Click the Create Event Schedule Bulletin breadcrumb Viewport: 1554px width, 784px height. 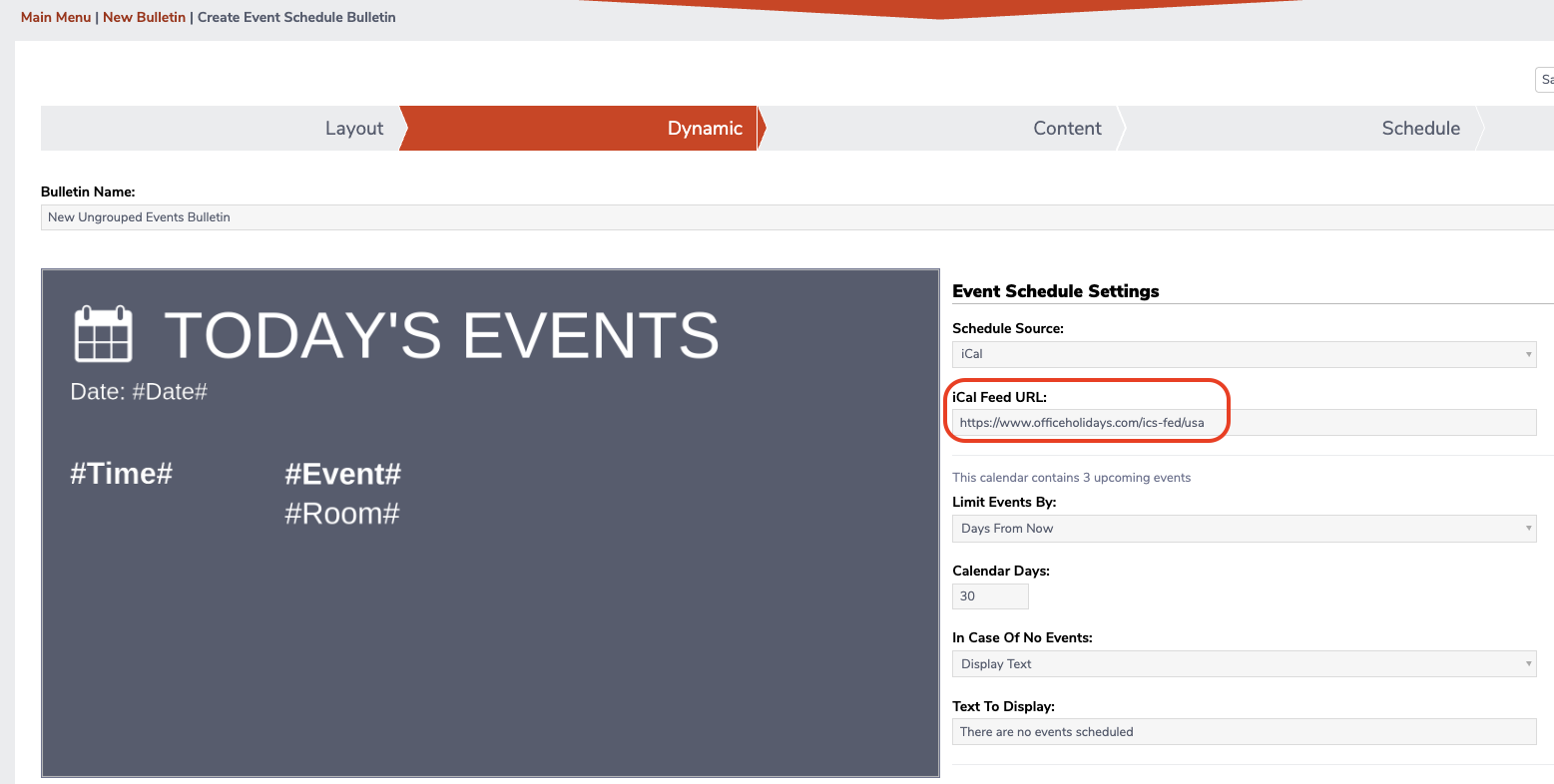[x=296, y=17]
